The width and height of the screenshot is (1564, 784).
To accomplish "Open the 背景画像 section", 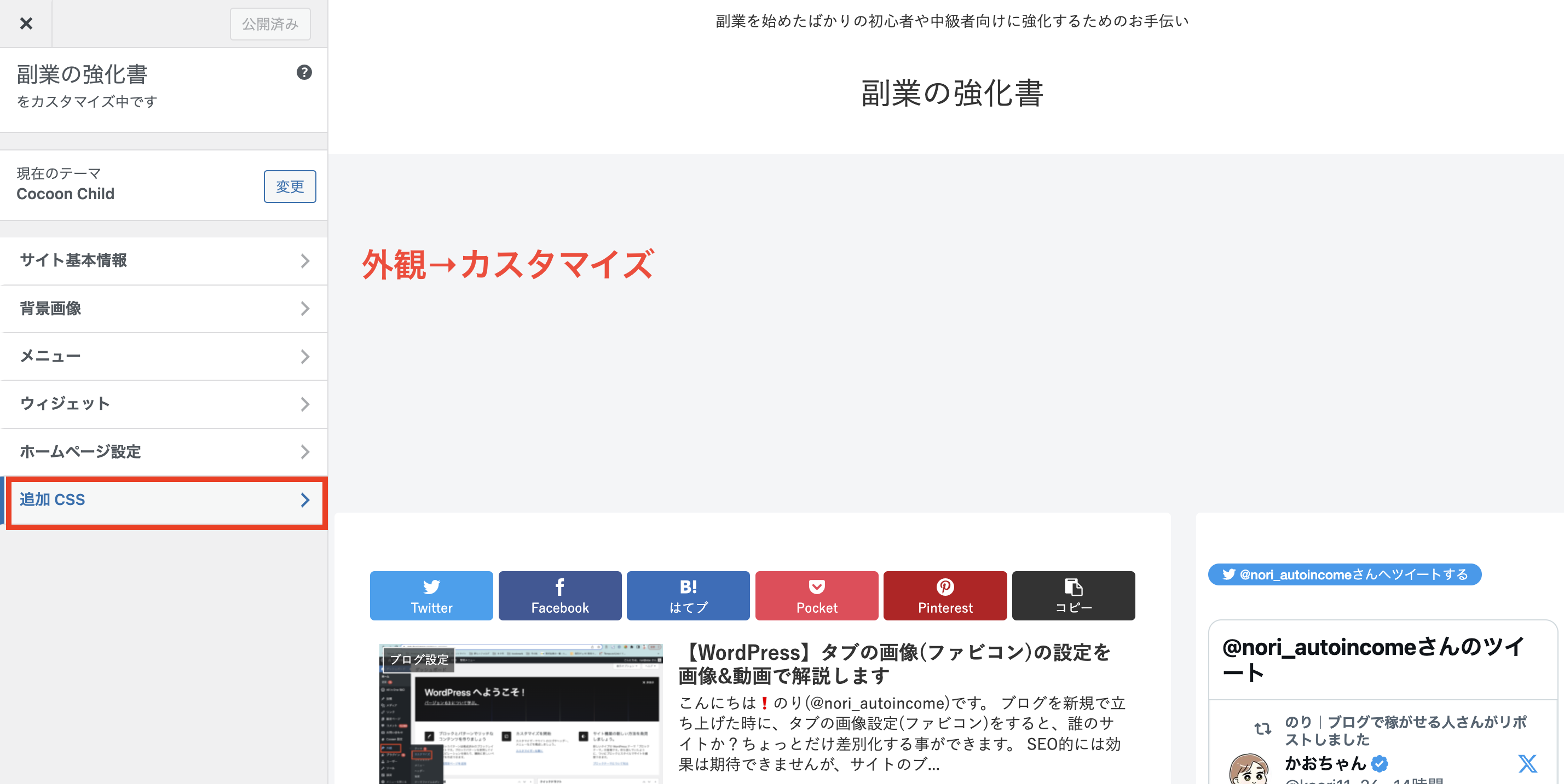I will [164, 308].
